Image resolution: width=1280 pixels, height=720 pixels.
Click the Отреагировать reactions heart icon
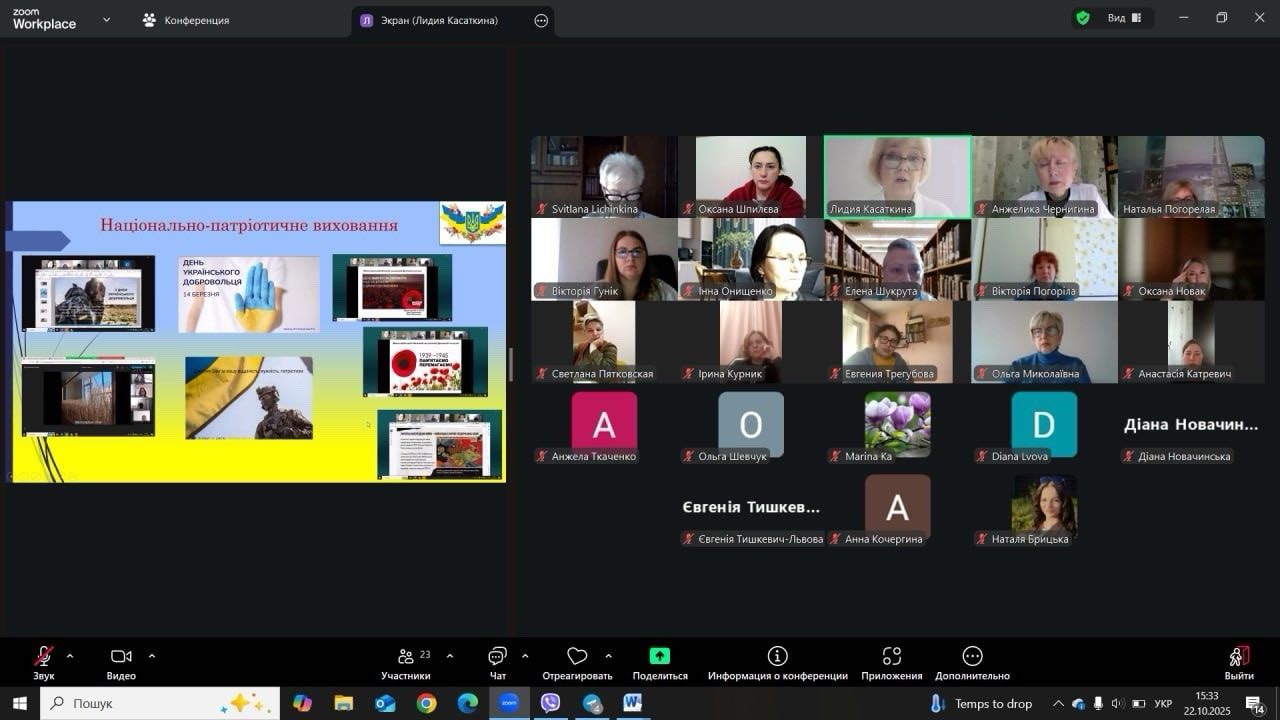tap(577, 663)
